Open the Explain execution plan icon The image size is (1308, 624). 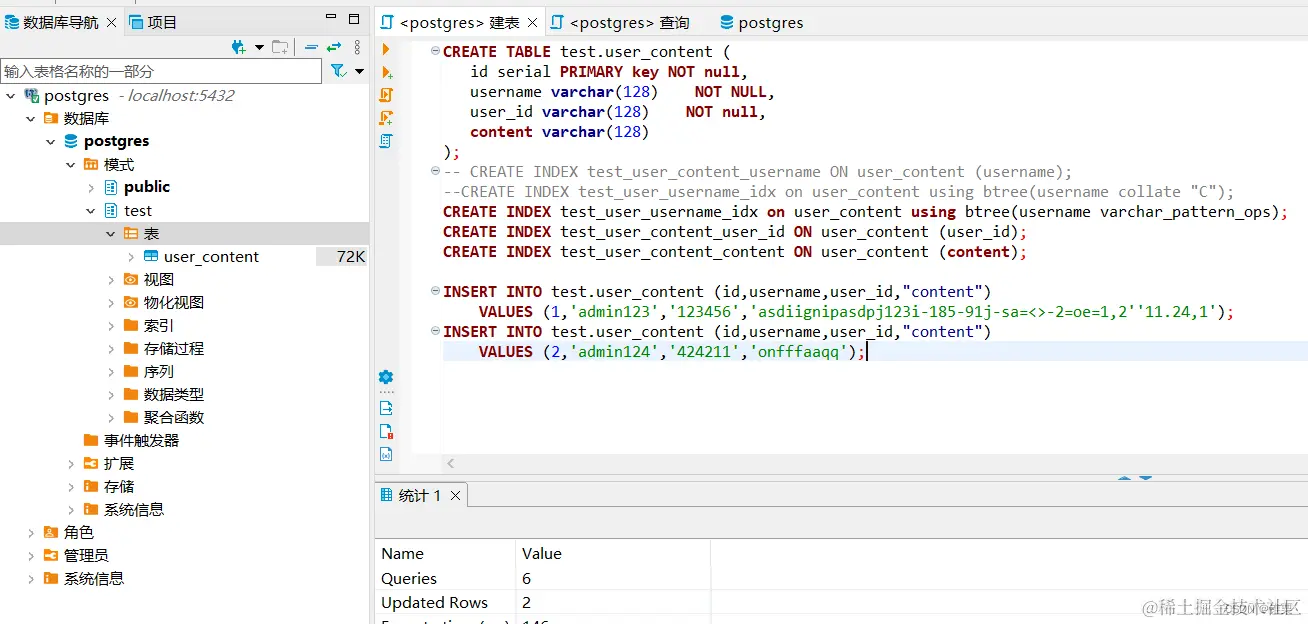point(386,141)
